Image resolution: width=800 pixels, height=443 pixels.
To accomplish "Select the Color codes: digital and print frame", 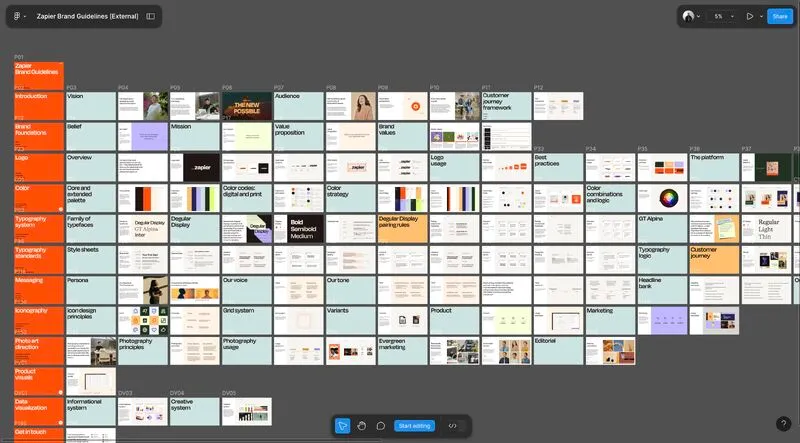I will (x=246, y=198).
